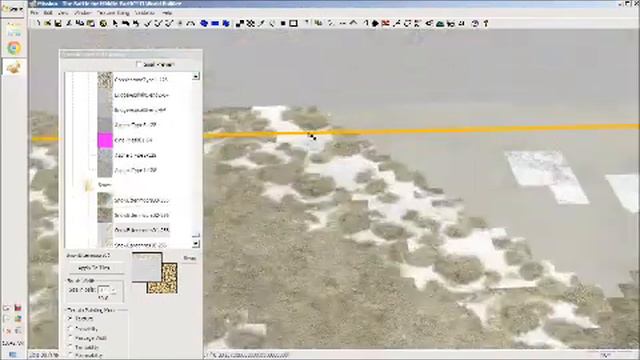Open the File menu
The height and width of the screenshot is (360, 640).
[35, 13]
